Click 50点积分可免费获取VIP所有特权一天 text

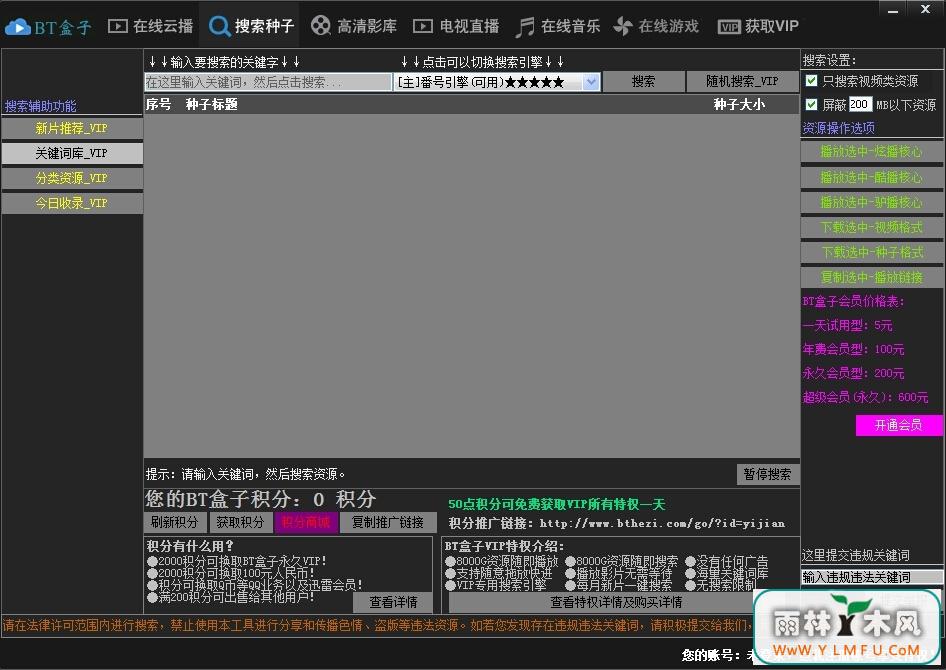click(556, 504)
